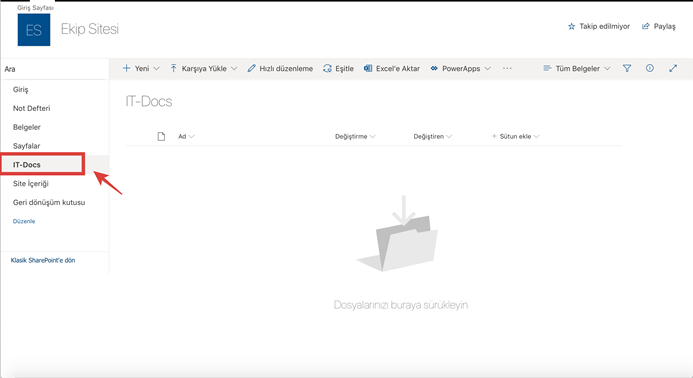Click the Eşitle button label

pyautogui.click(x=344, y=69)
